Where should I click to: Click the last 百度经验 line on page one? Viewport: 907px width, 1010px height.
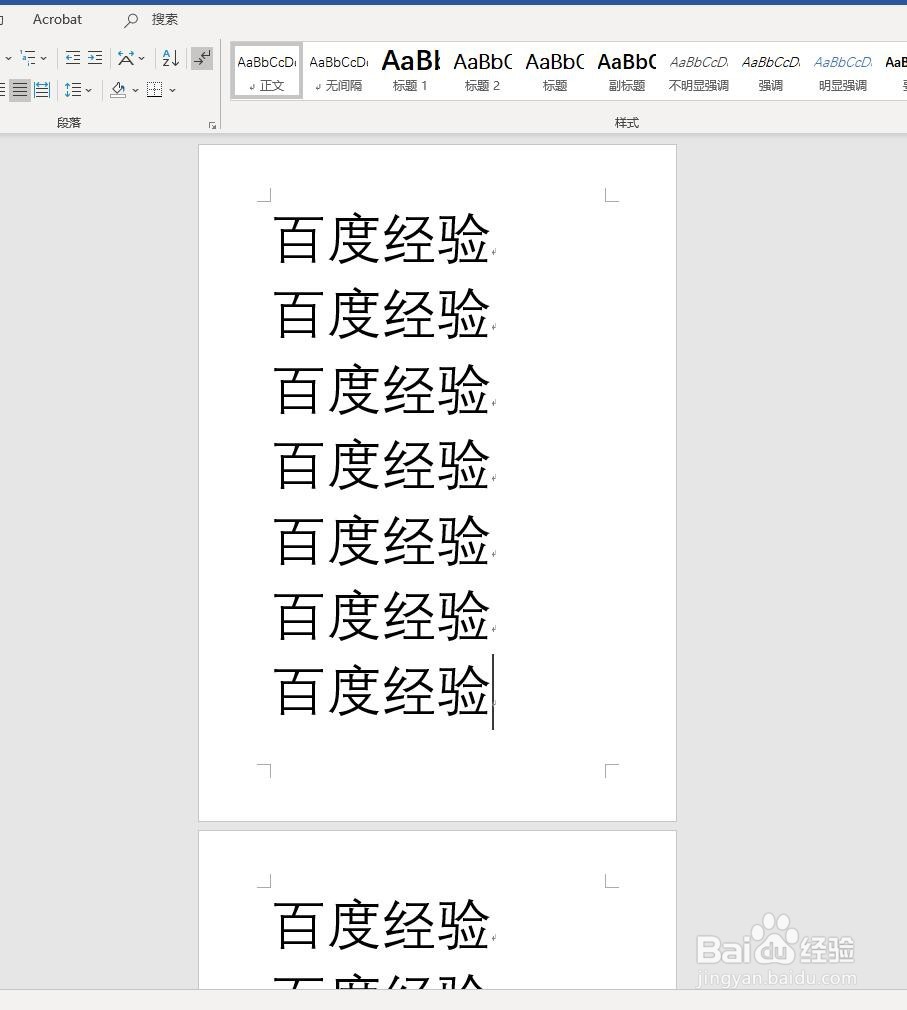381,691
